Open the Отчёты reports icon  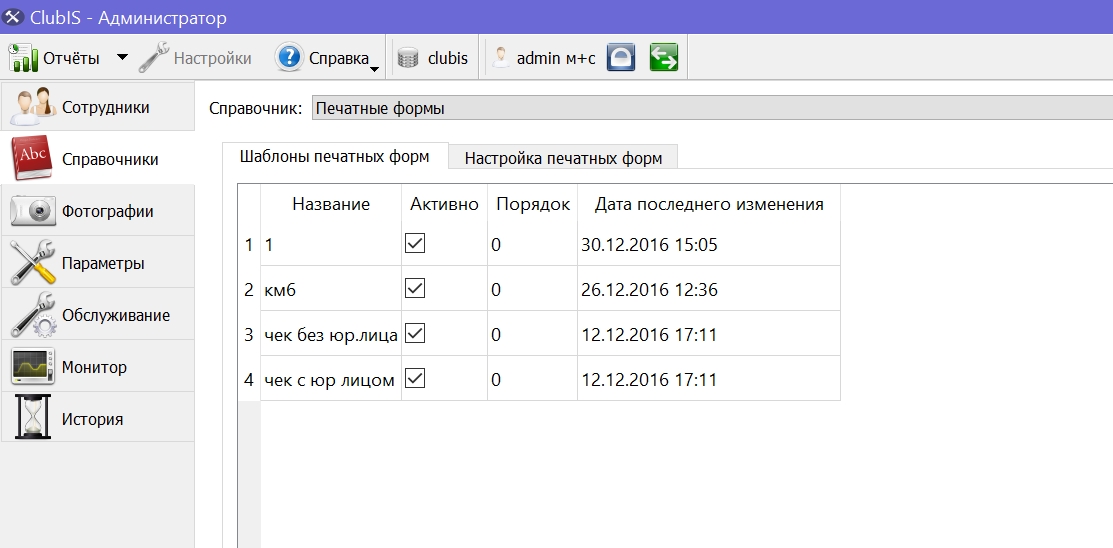click(x=22, y=57)
